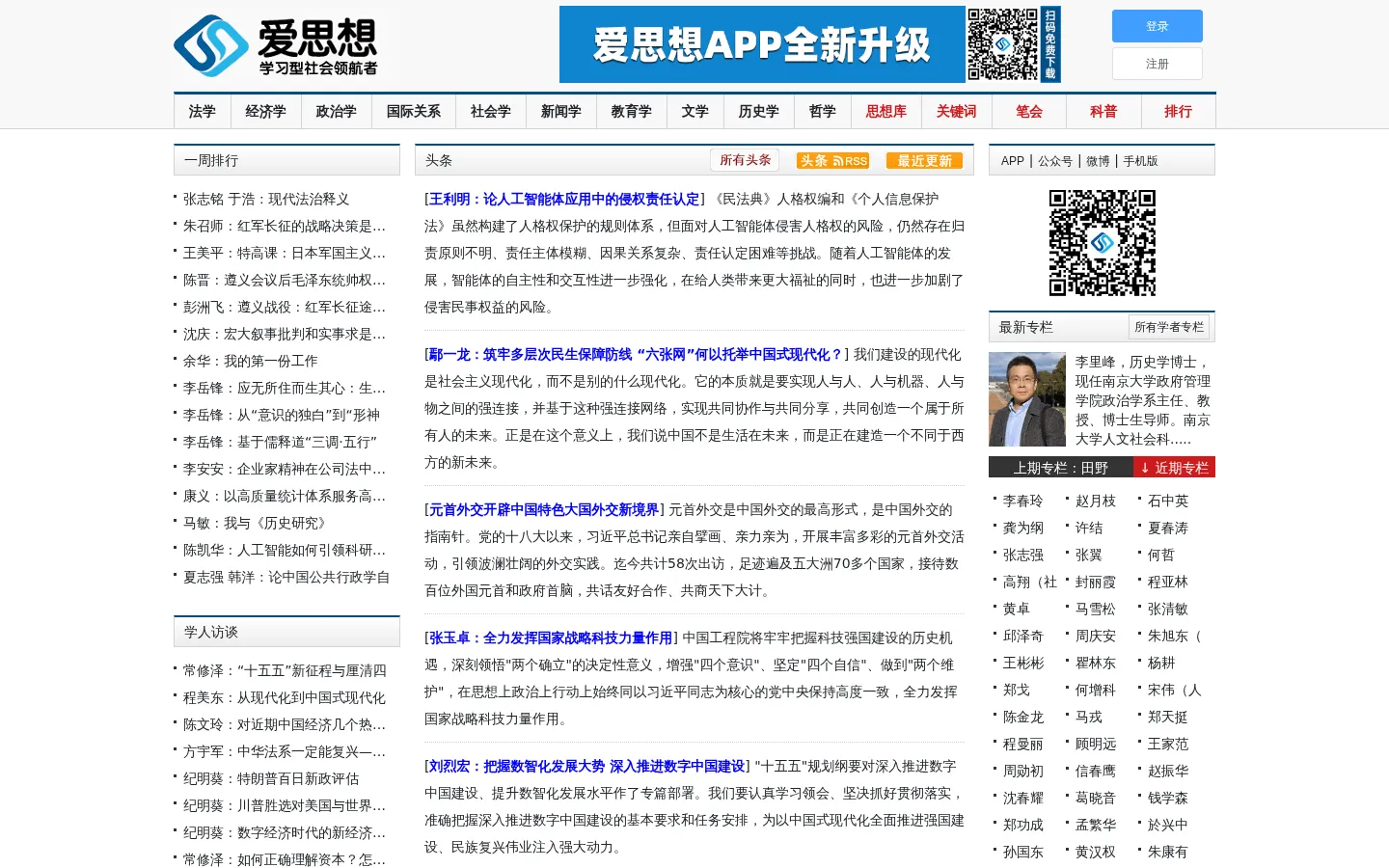
Task: Click the QR code in the APP banner
Action: pyautogui.click(x=1003, y=44)
